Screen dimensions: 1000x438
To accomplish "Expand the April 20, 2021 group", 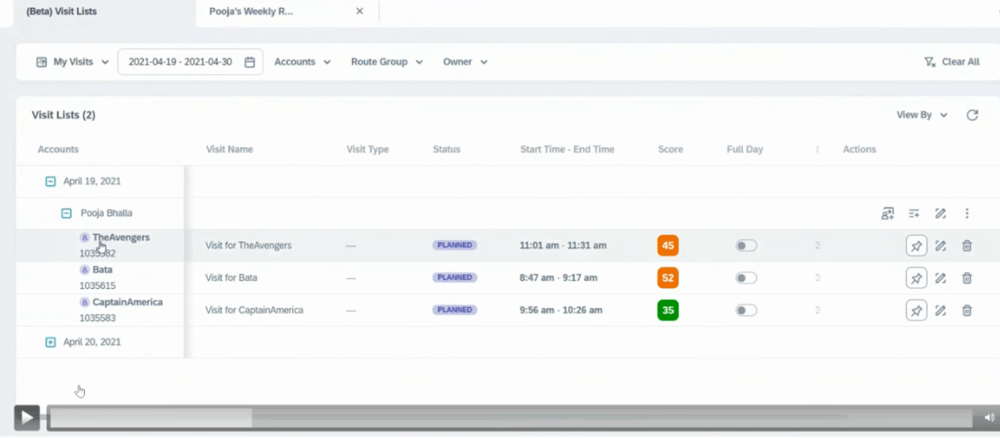I will pos(50,342).
